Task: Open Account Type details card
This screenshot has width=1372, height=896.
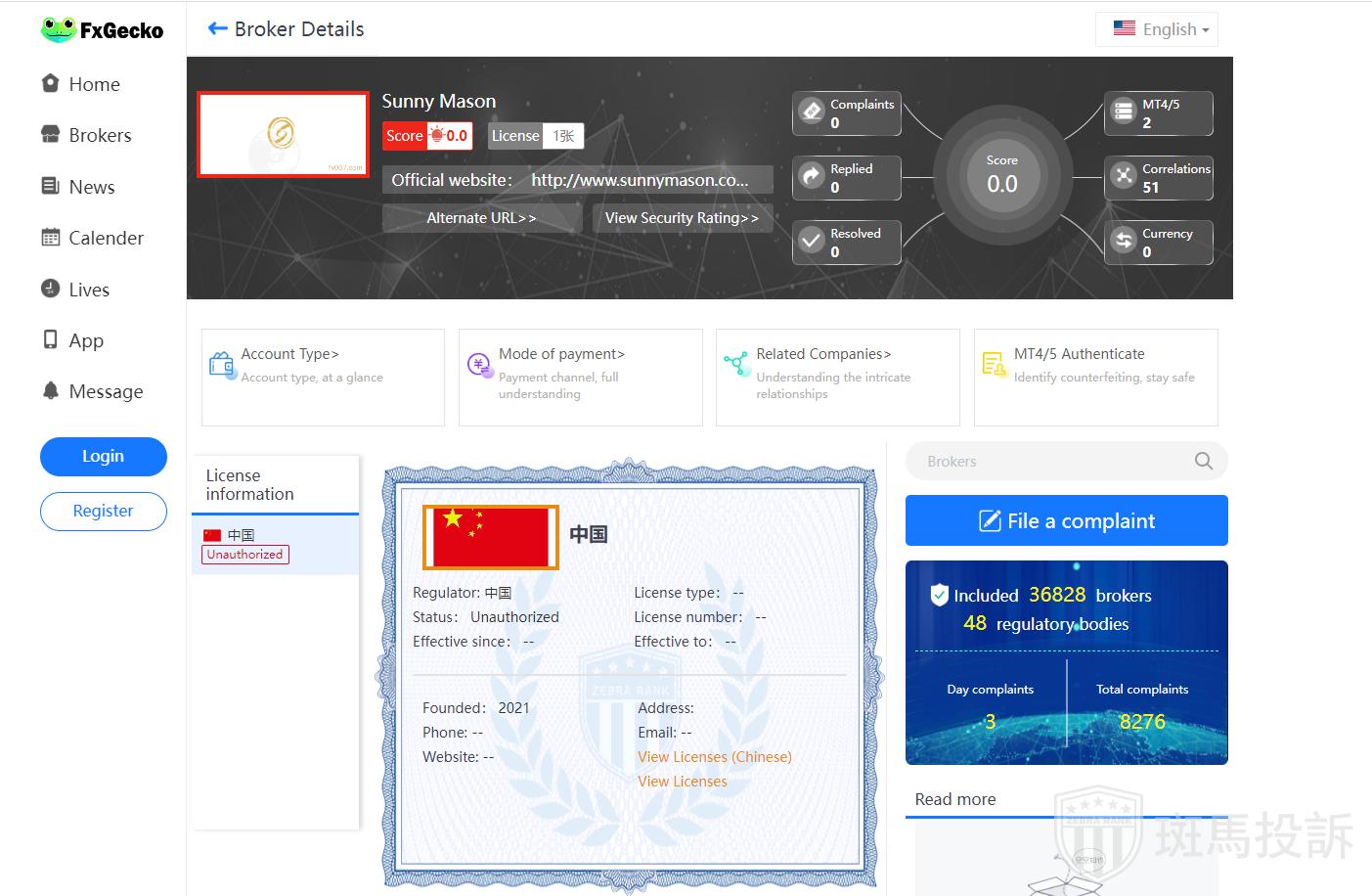Action: [322, 377]
